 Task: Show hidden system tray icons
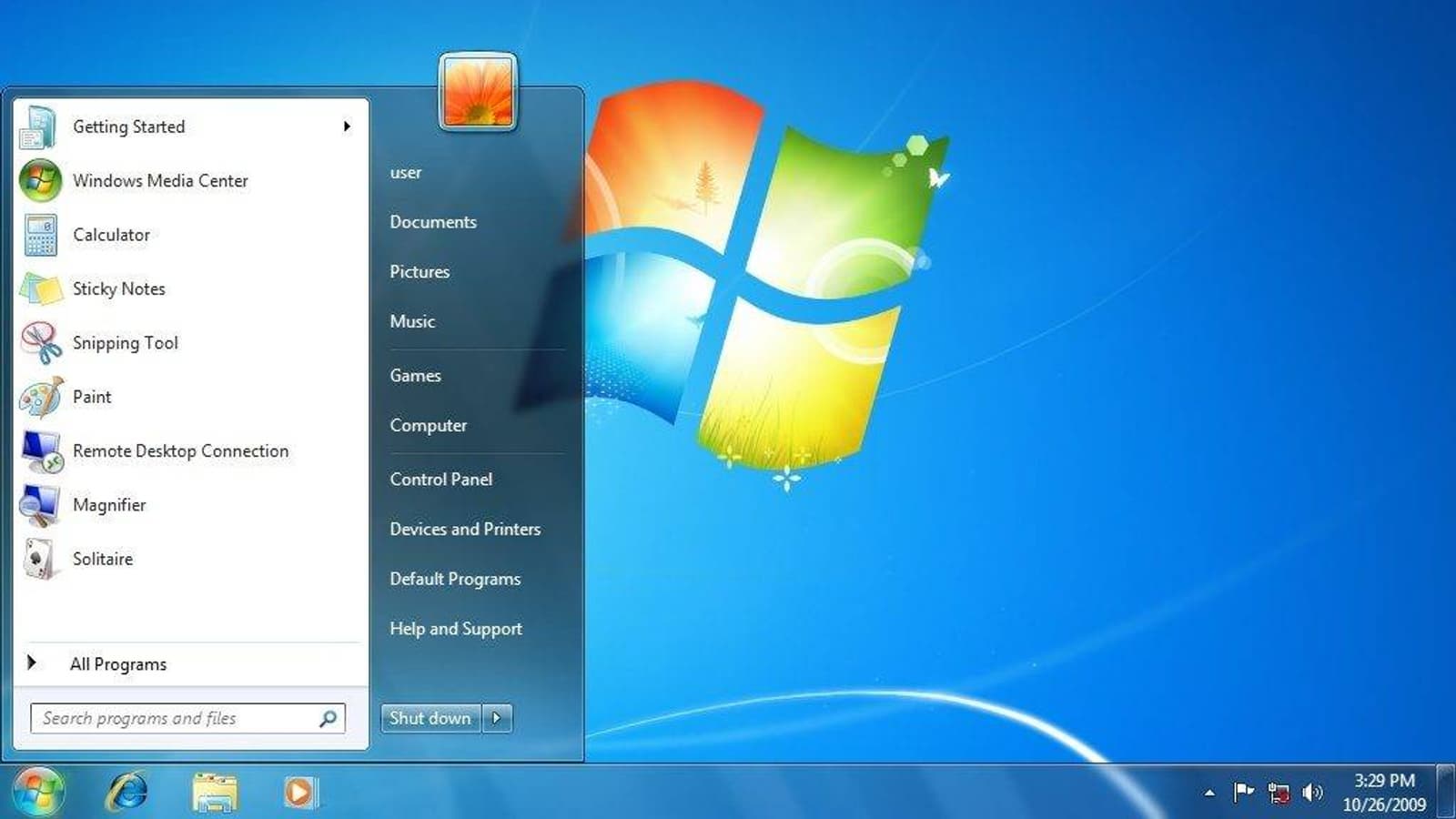(x=1209, y=794)
